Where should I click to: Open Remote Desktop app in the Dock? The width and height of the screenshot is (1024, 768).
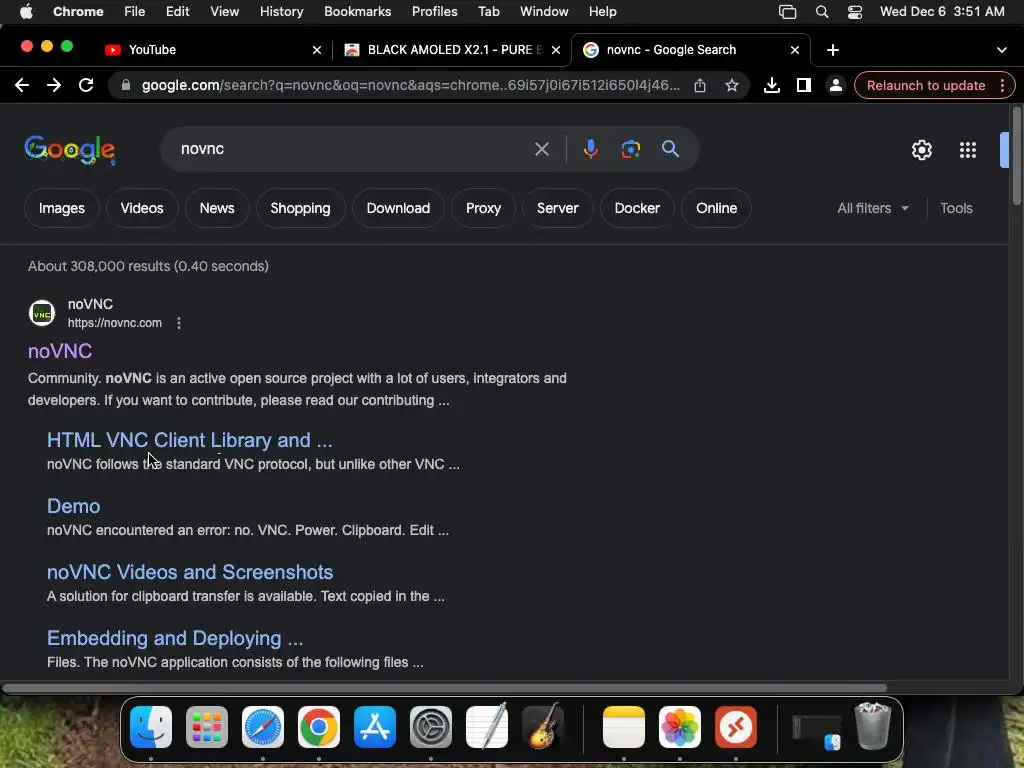pyautogui.click(x=736, y=726)
